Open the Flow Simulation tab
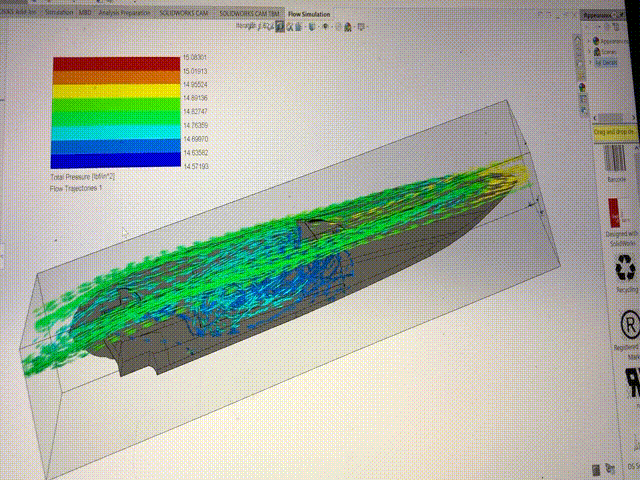Image resolution: width=640 pixels, height=480 pixels. coord(309,14)
